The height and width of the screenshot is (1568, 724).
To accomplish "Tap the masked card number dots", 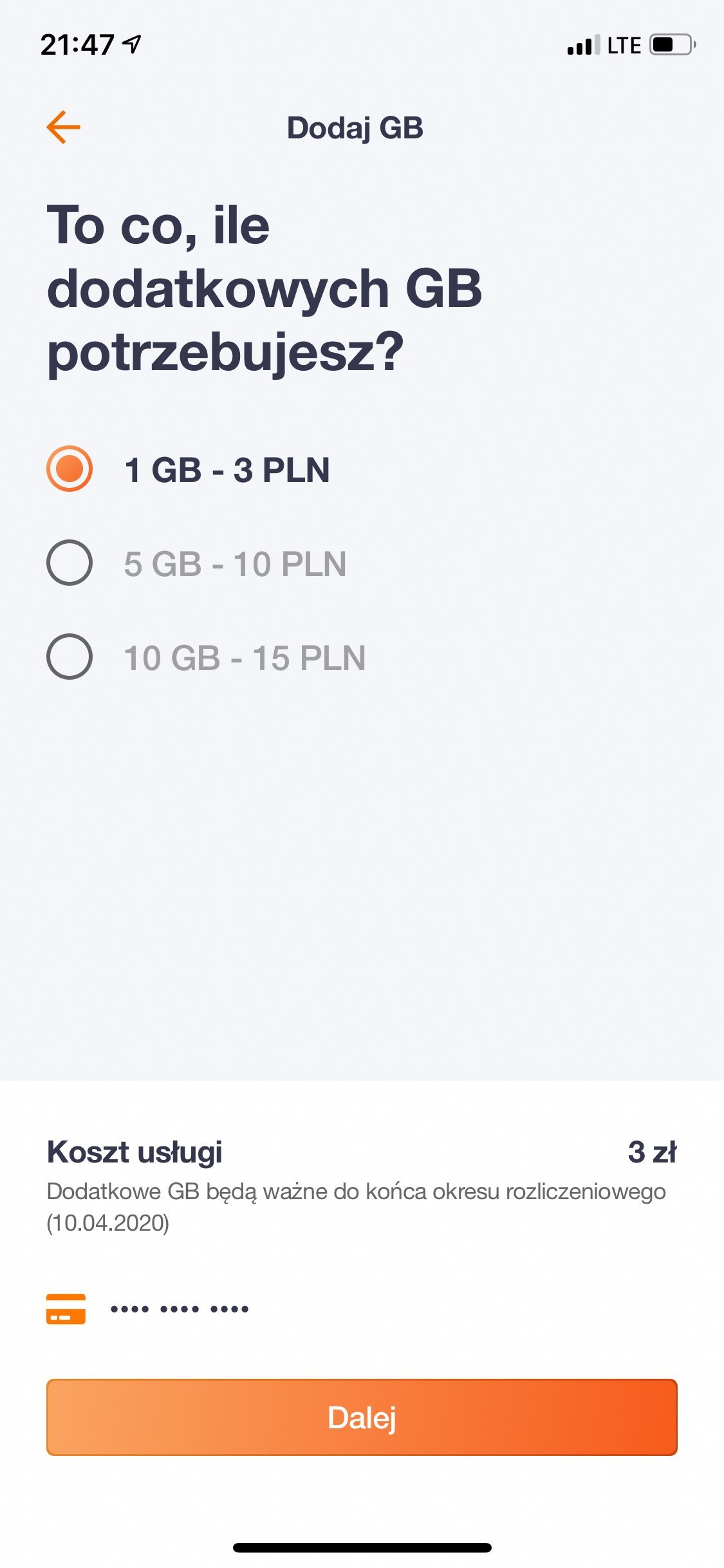I will tap(180, 1309).
